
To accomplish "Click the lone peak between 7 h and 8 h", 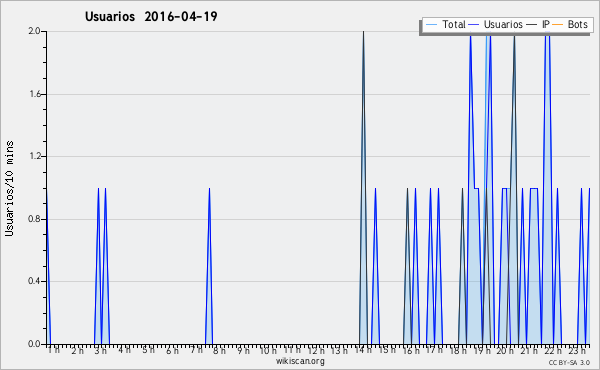I will (209, 266).
